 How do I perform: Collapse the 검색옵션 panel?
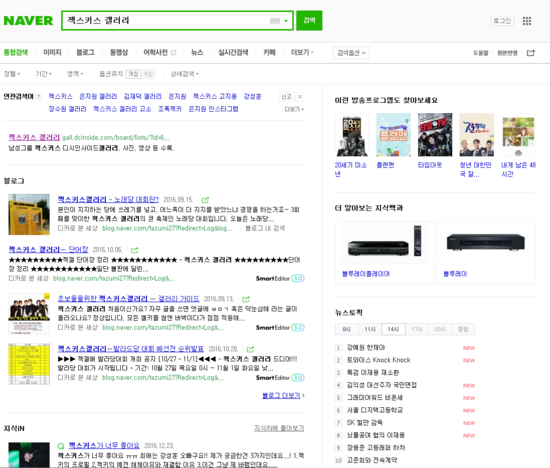pos(351,53)
